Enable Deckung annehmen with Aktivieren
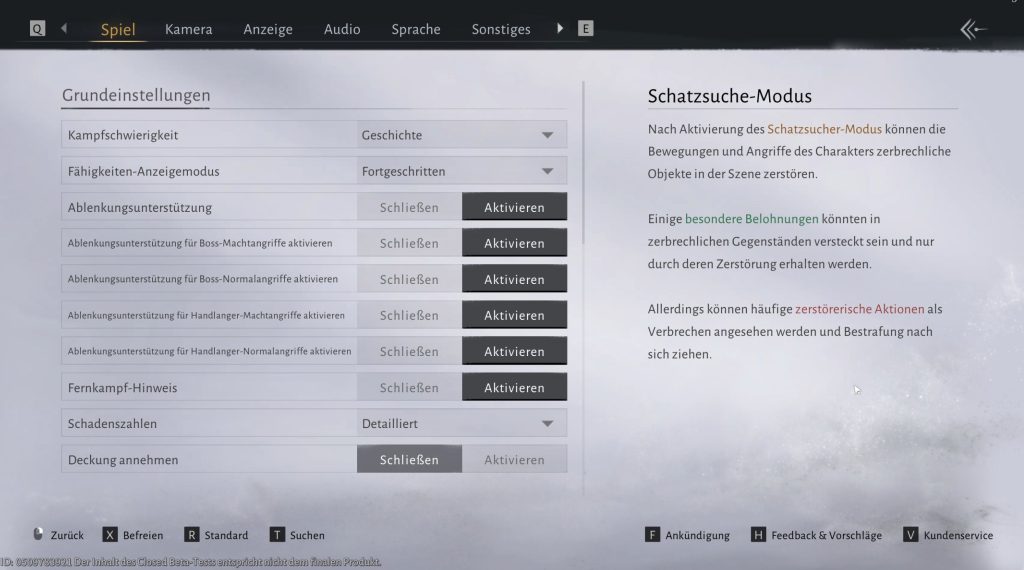The image size is (1024, 570). point(514,460)
